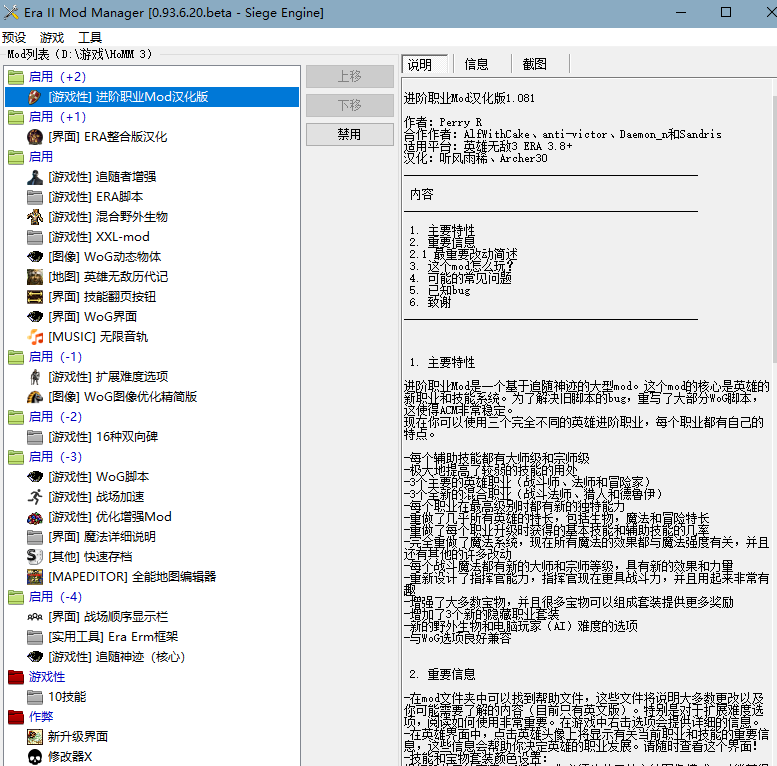The height and width of the screenshot is (766, 777).
Task: Open the 工具 menu
Action: click(x=90, y=37)
